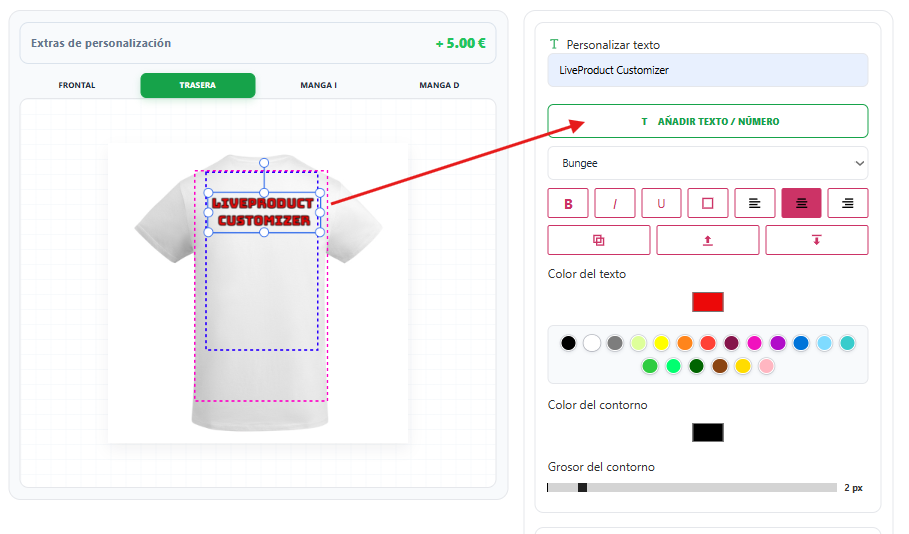Pick the burgundy palette color

click(732, 343)
